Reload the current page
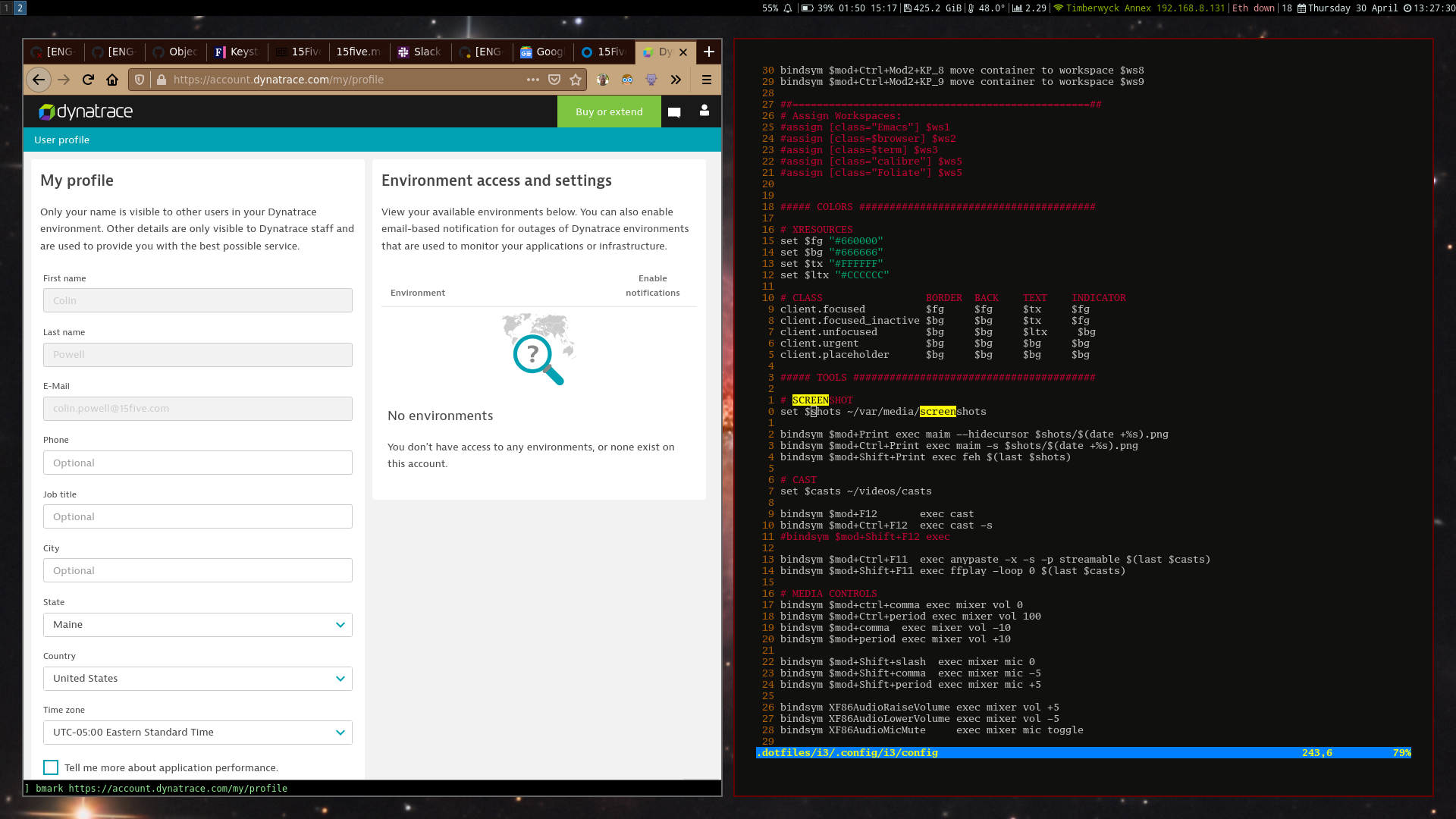Viewport: 1456px width, 819px height. [88, 80]
